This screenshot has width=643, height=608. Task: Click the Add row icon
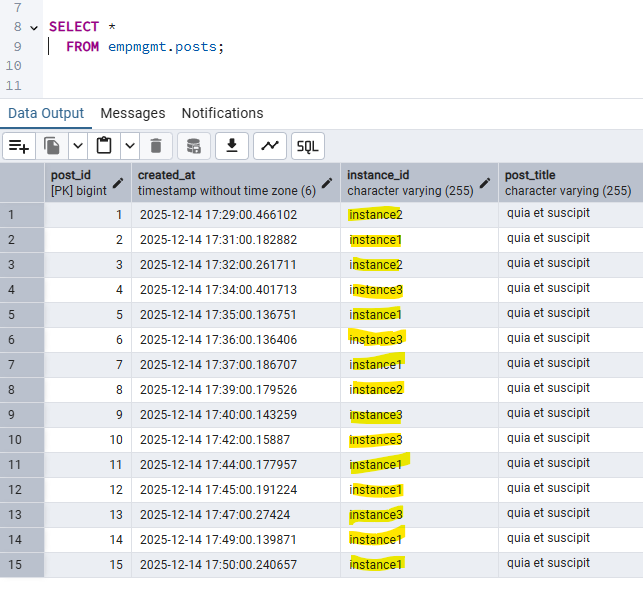pos(19,146)
